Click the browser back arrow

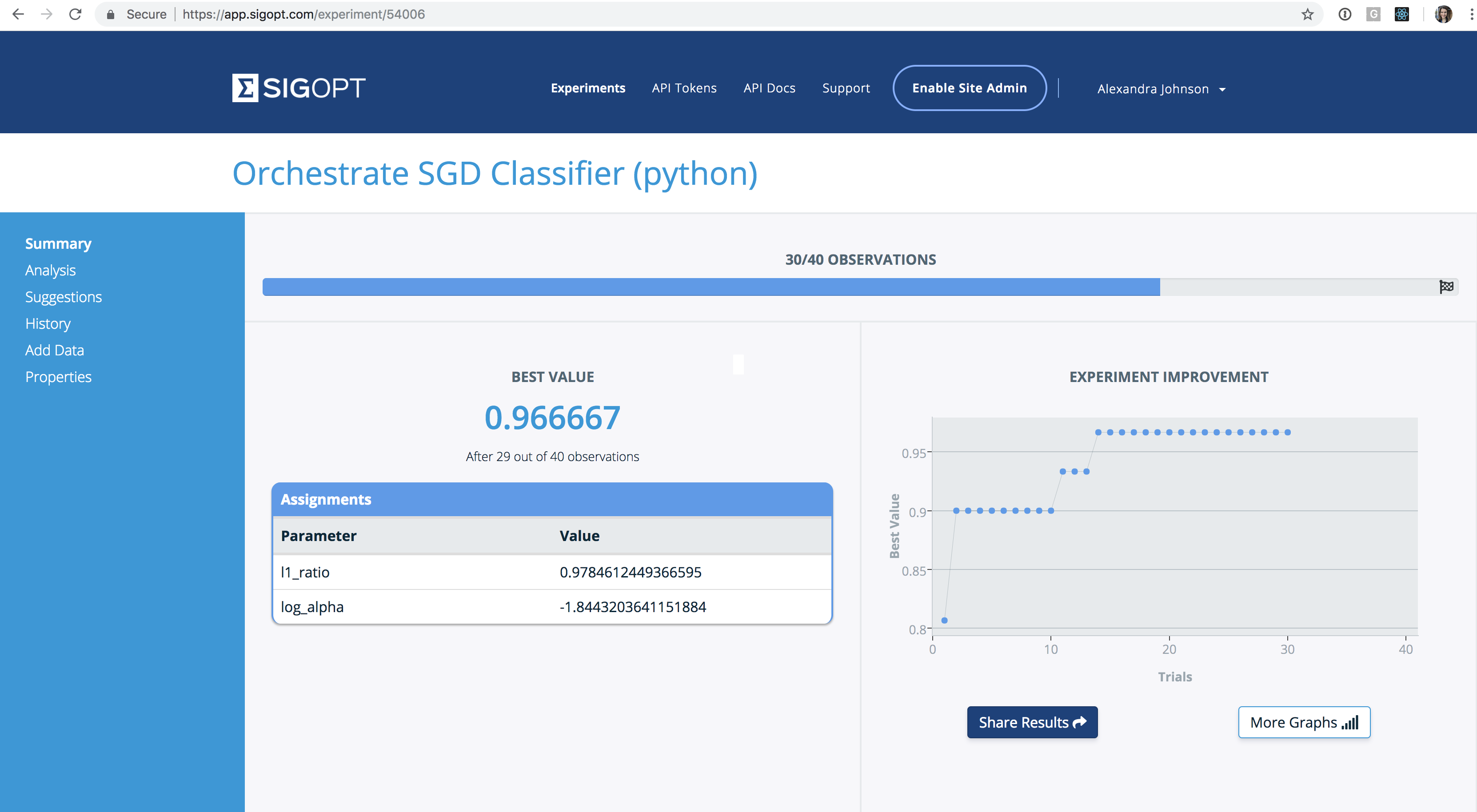18,14
